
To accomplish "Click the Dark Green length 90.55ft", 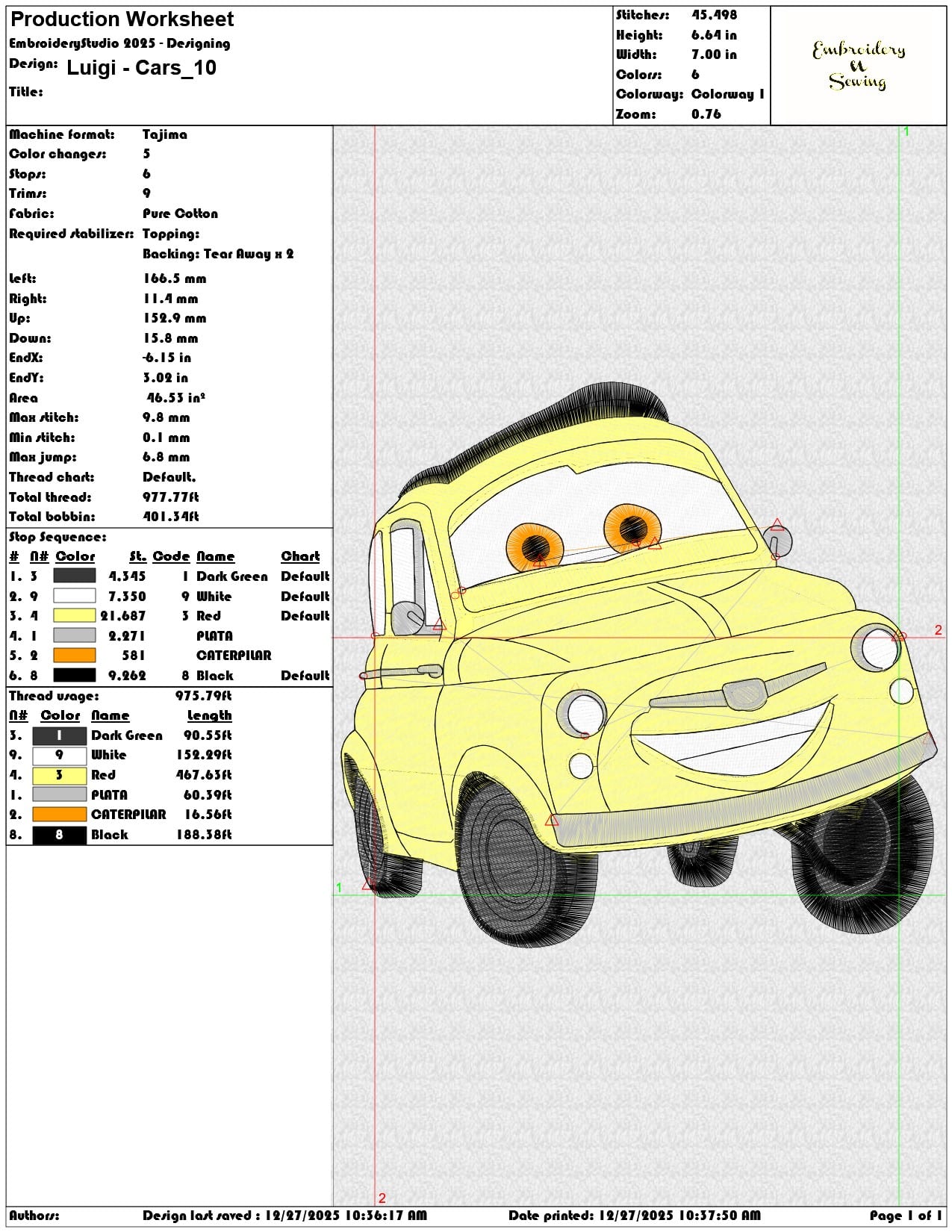I will click(x=207, y=735).
